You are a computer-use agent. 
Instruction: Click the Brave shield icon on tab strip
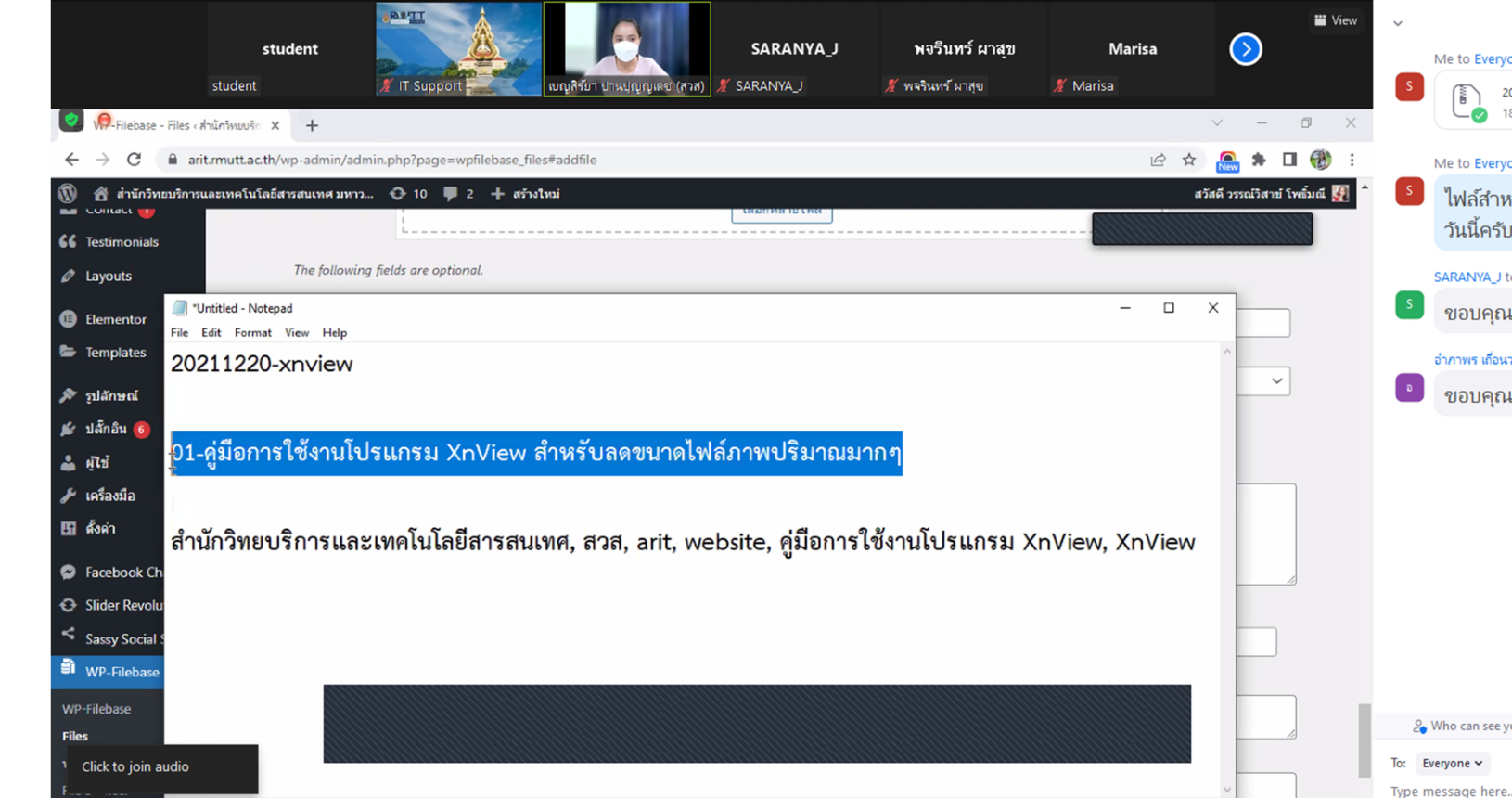71,121
